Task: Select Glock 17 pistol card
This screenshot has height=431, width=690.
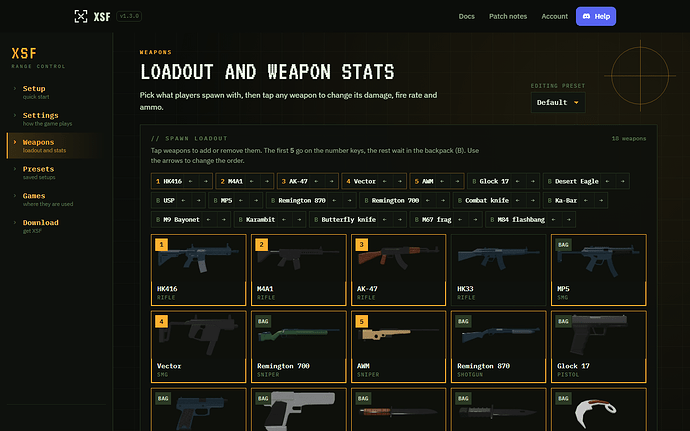Action: (x=598, y=347)
